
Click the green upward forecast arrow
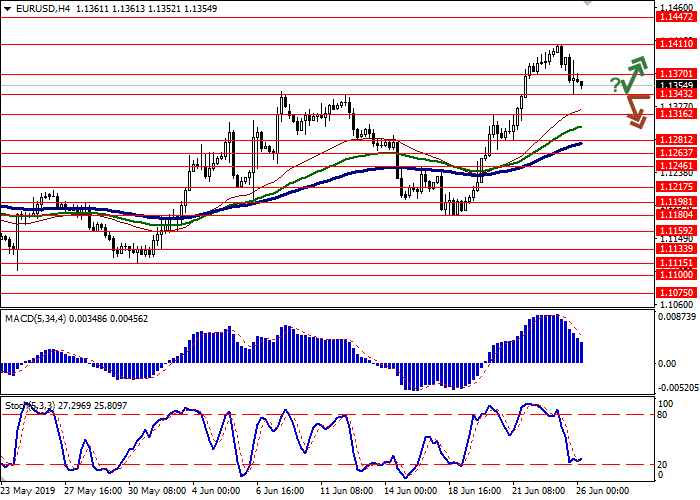[634, 72]
